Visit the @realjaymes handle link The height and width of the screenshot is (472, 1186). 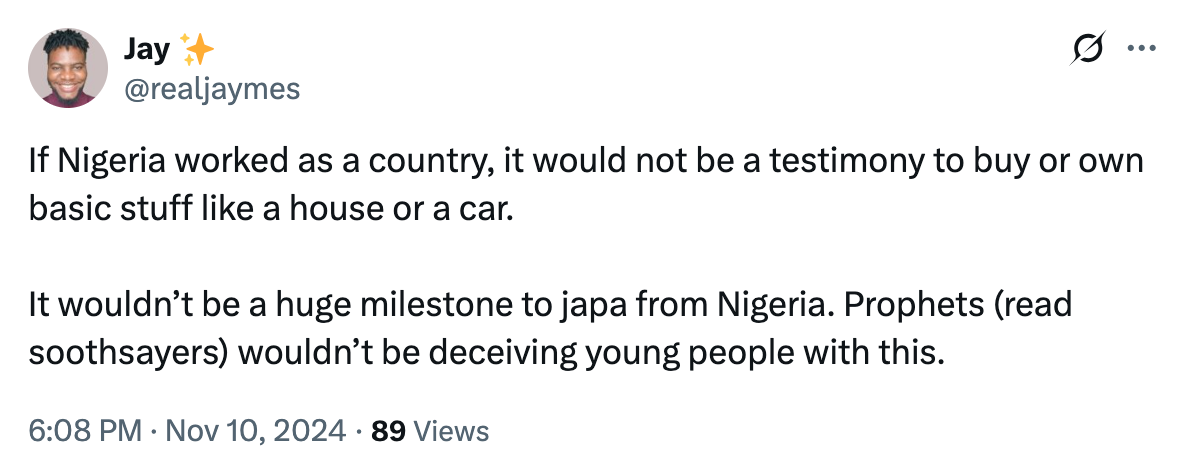pos(210,89)
